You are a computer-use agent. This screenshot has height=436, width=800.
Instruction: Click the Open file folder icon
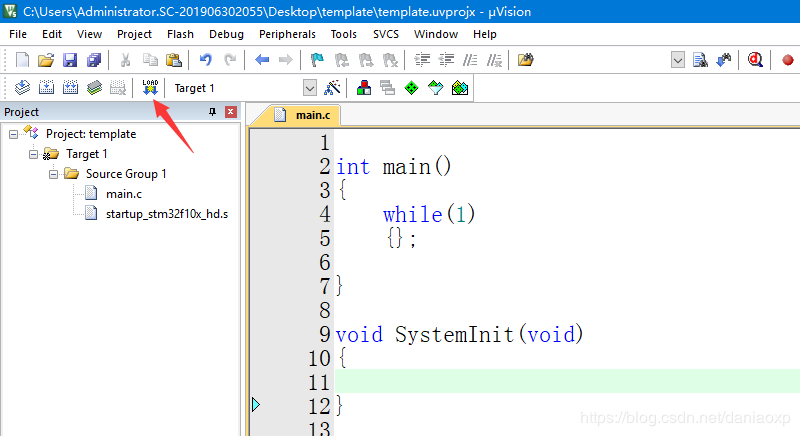pos(46,60)
